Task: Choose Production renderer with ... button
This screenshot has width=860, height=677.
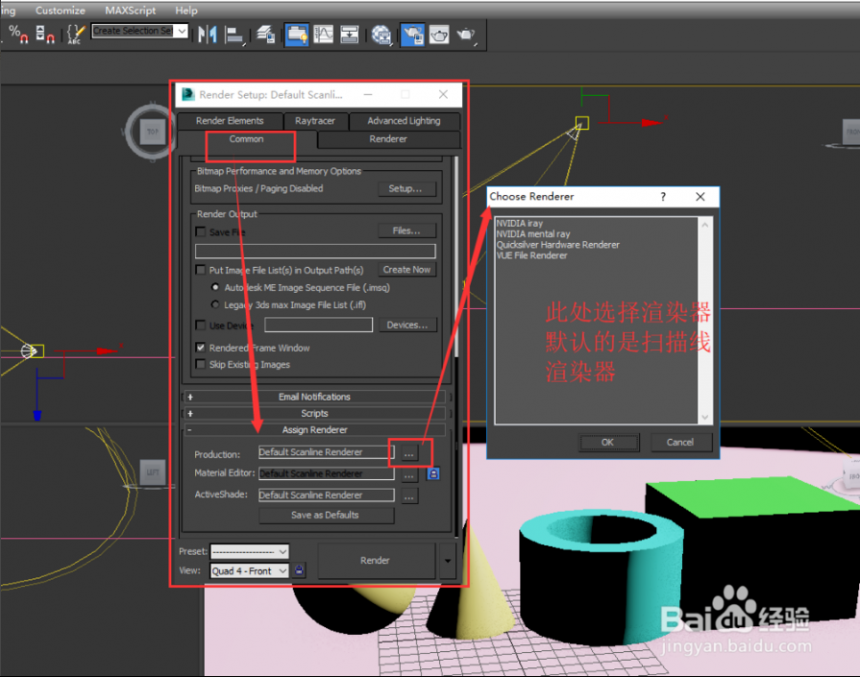Action: pos(409,453)
